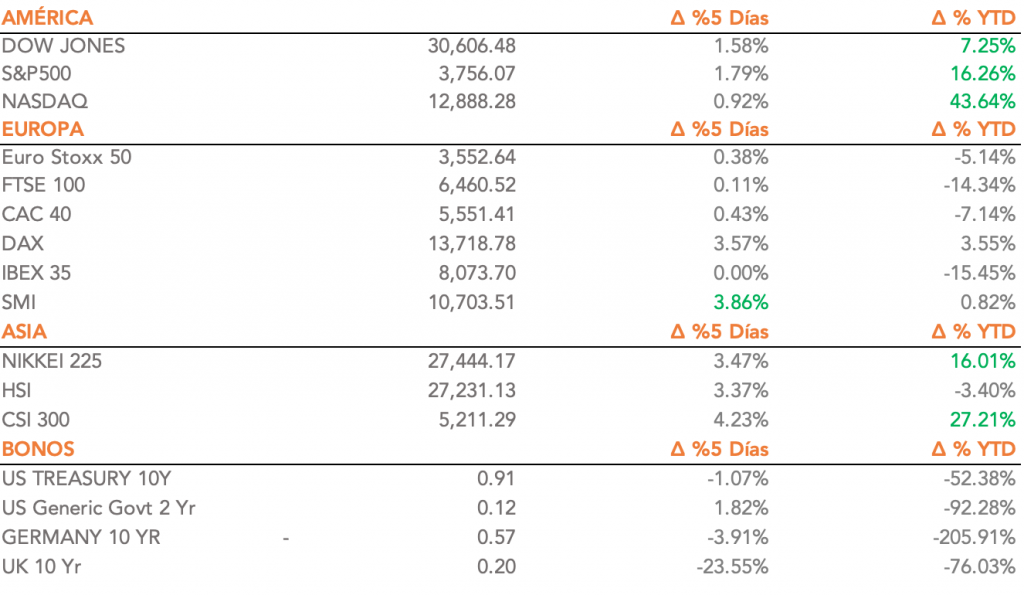Click the Euro Stoxx 50 row label
This screenshot has width=1024, height=595.
[67, 157]
